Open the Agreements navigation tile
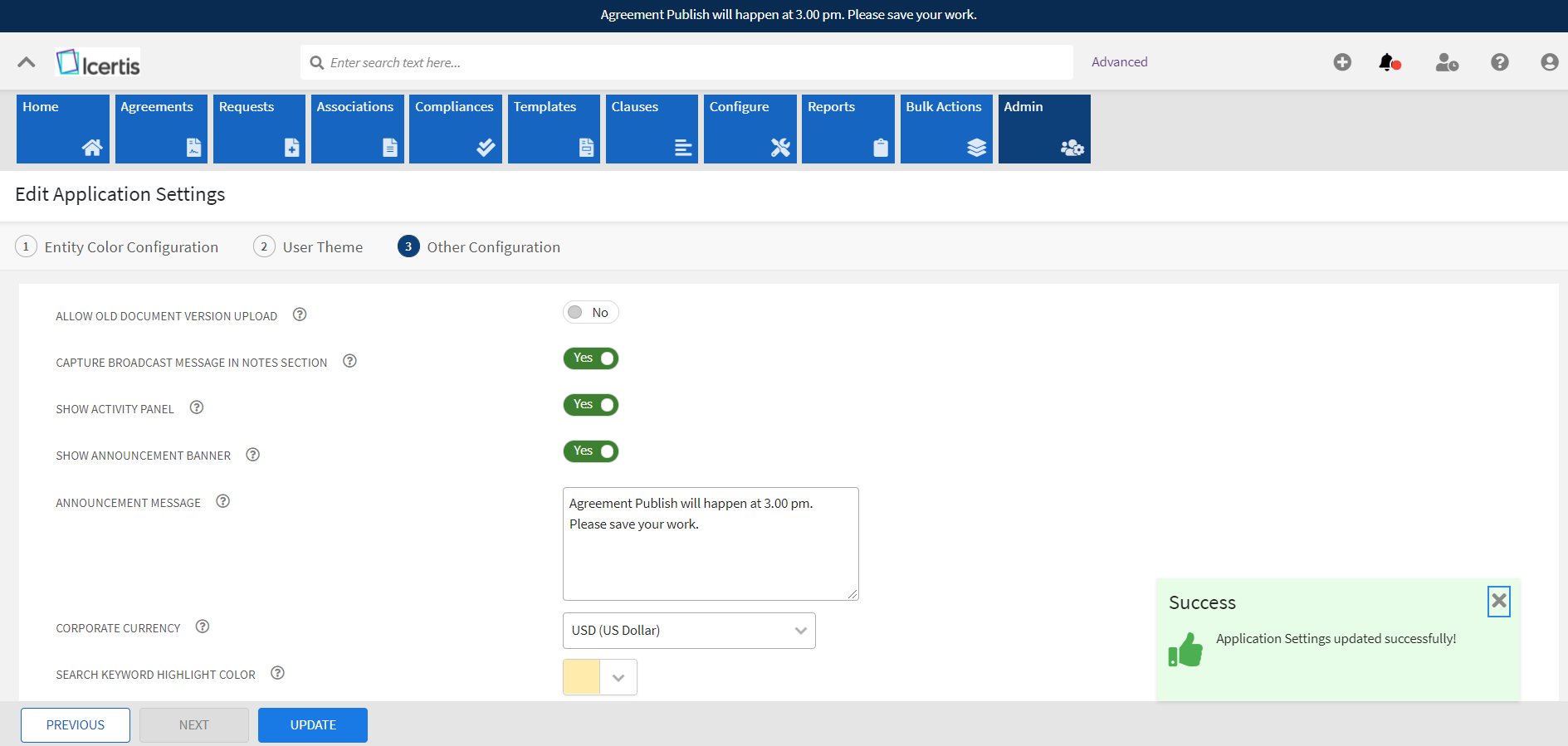The image size is (1568, 746). coord(161,129)
